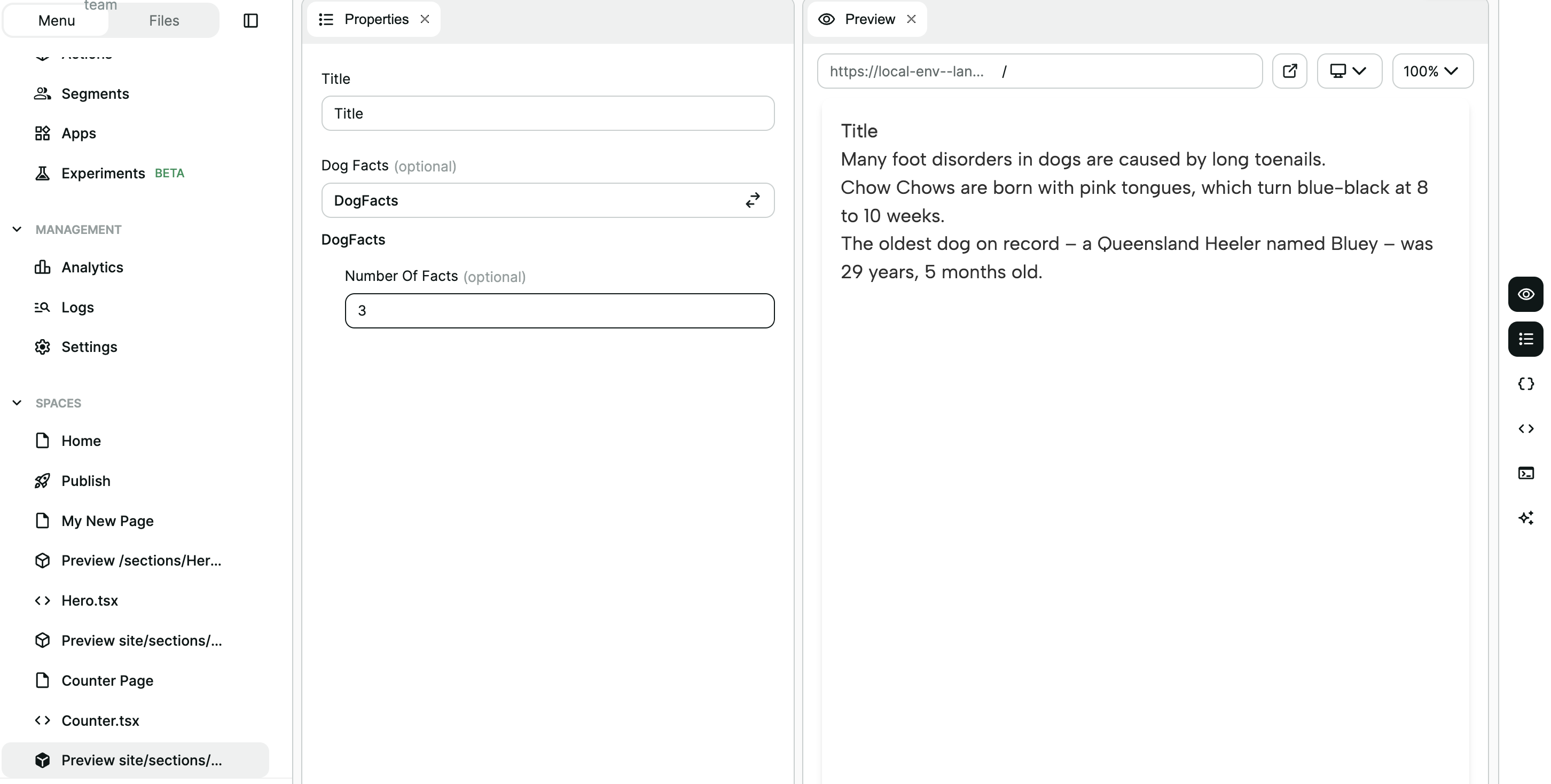Open the terminal panel icon
This screenshot has height=784, width=1551.
(1525, 473)
